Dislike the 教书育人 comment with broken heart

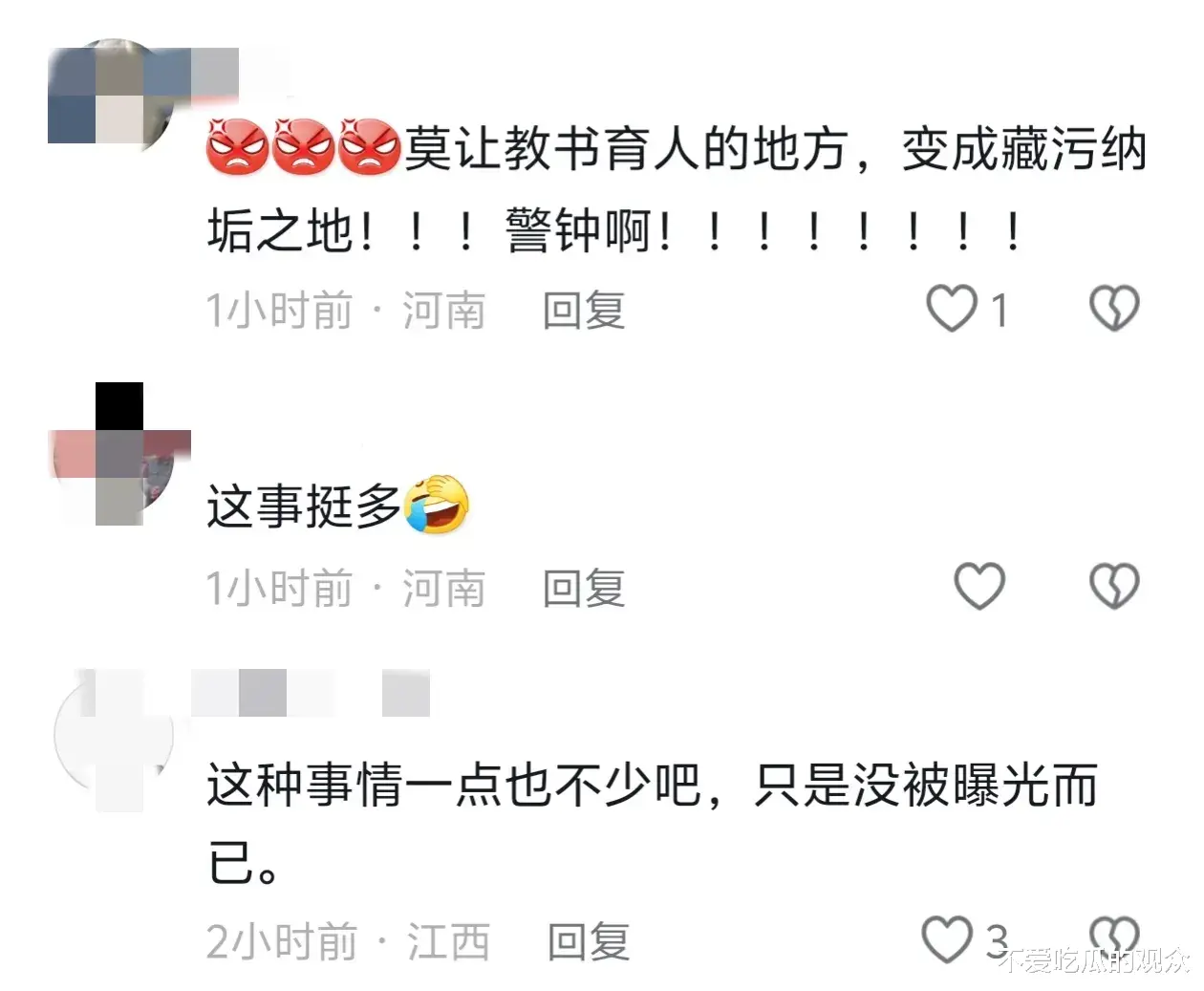click(1114, 309)
